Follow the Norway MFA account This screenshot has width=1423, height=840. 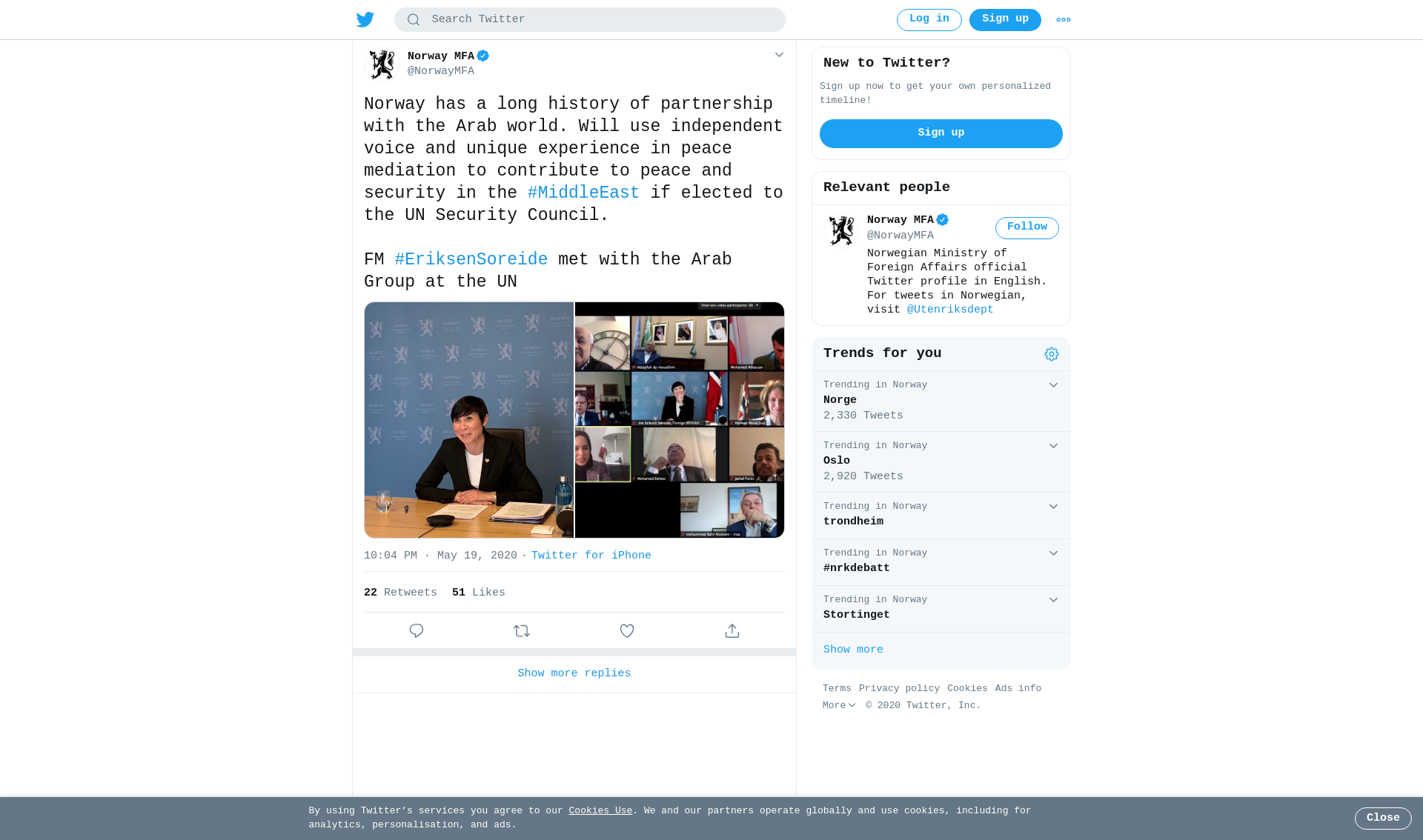click(1027, 228)
